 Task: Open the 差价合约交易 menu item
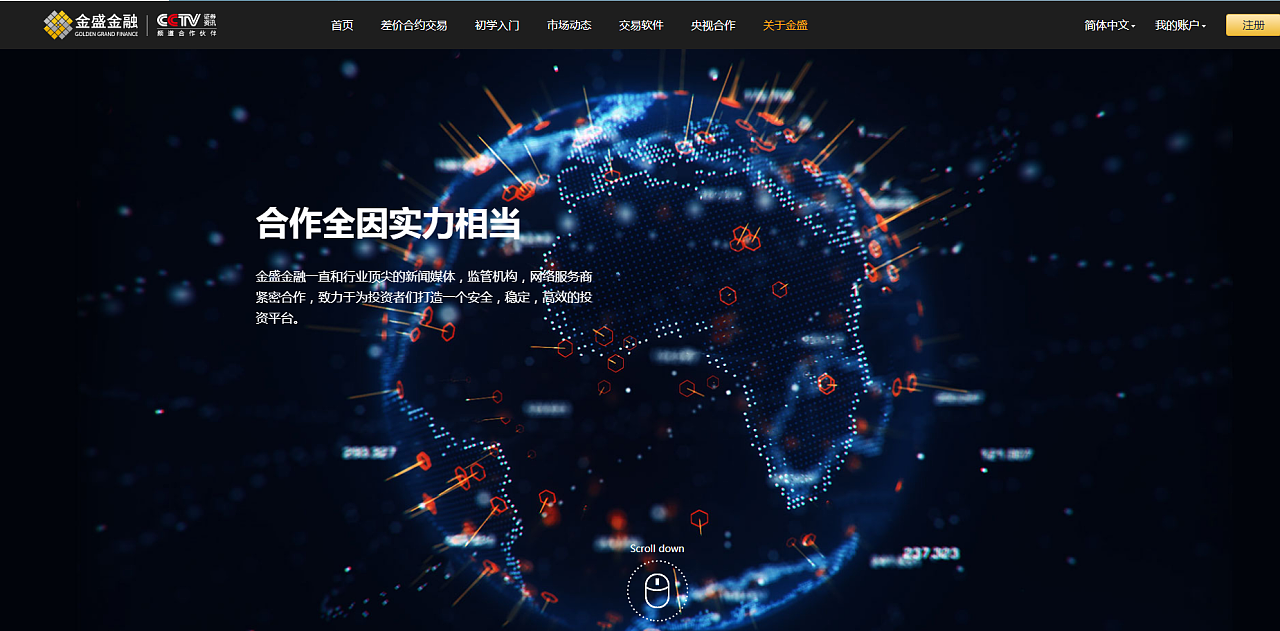pyautogui.click(x=414, y=25)
